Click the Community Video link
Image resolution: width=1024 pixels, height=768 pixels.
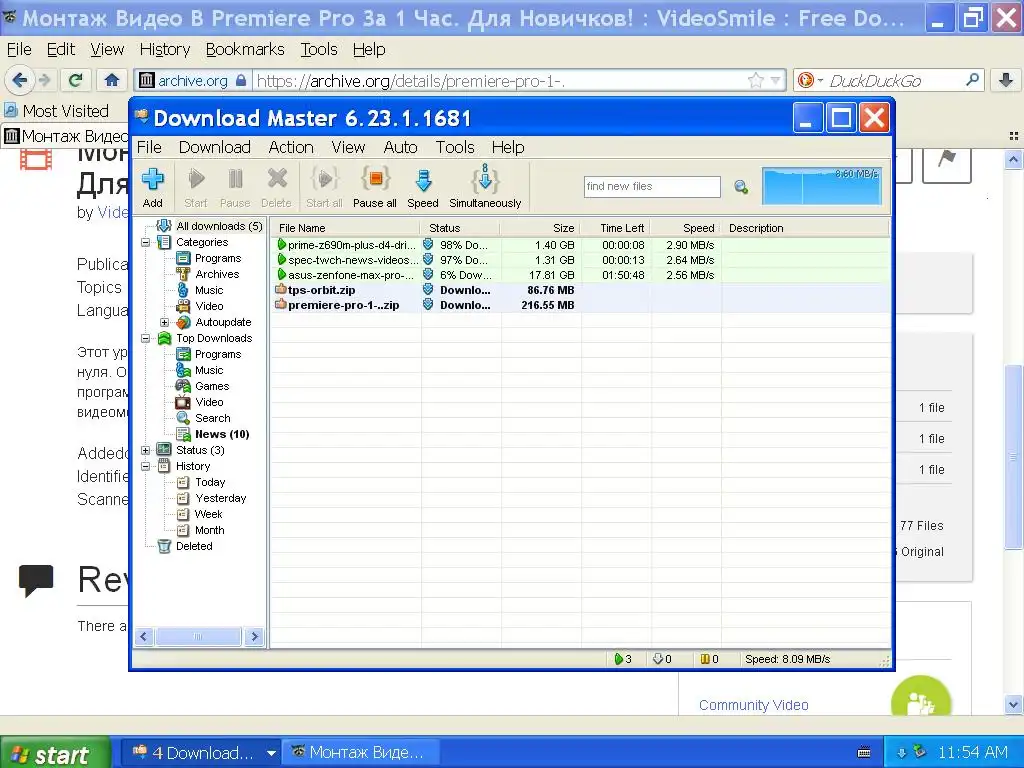coord(754,705)
